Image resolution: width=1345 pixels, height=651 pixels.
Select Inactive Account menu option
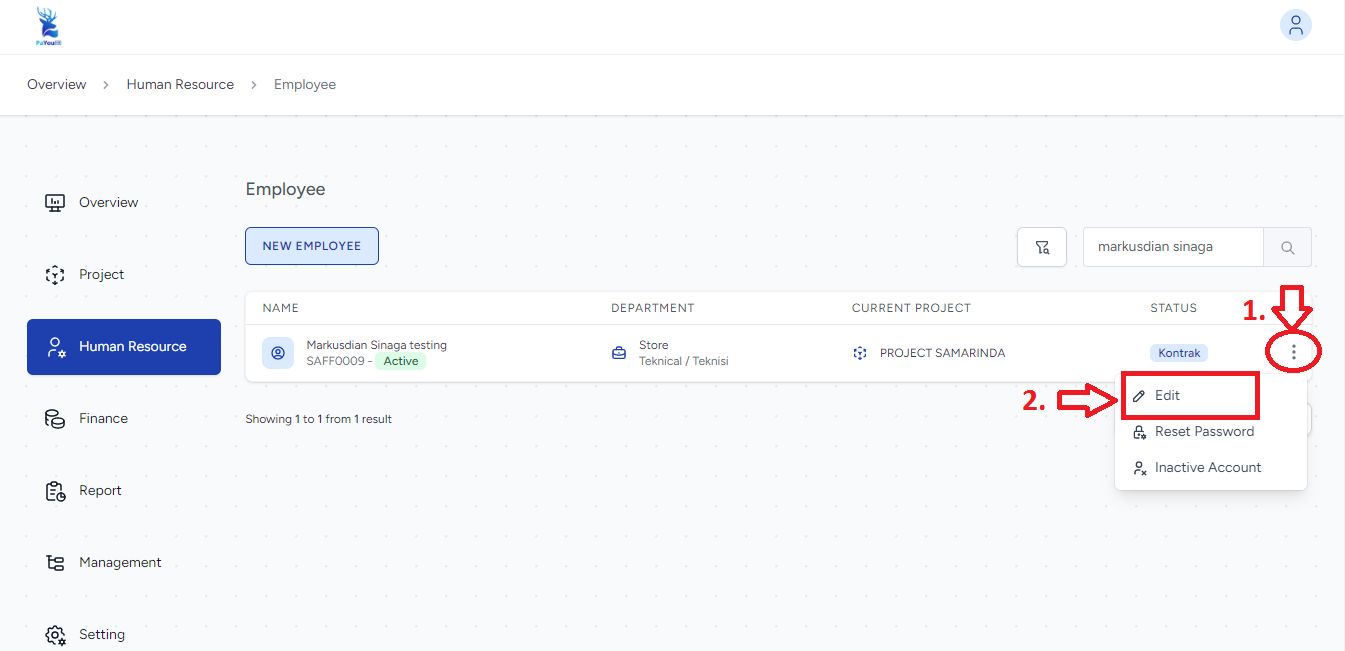click(x=1207, y=468)
